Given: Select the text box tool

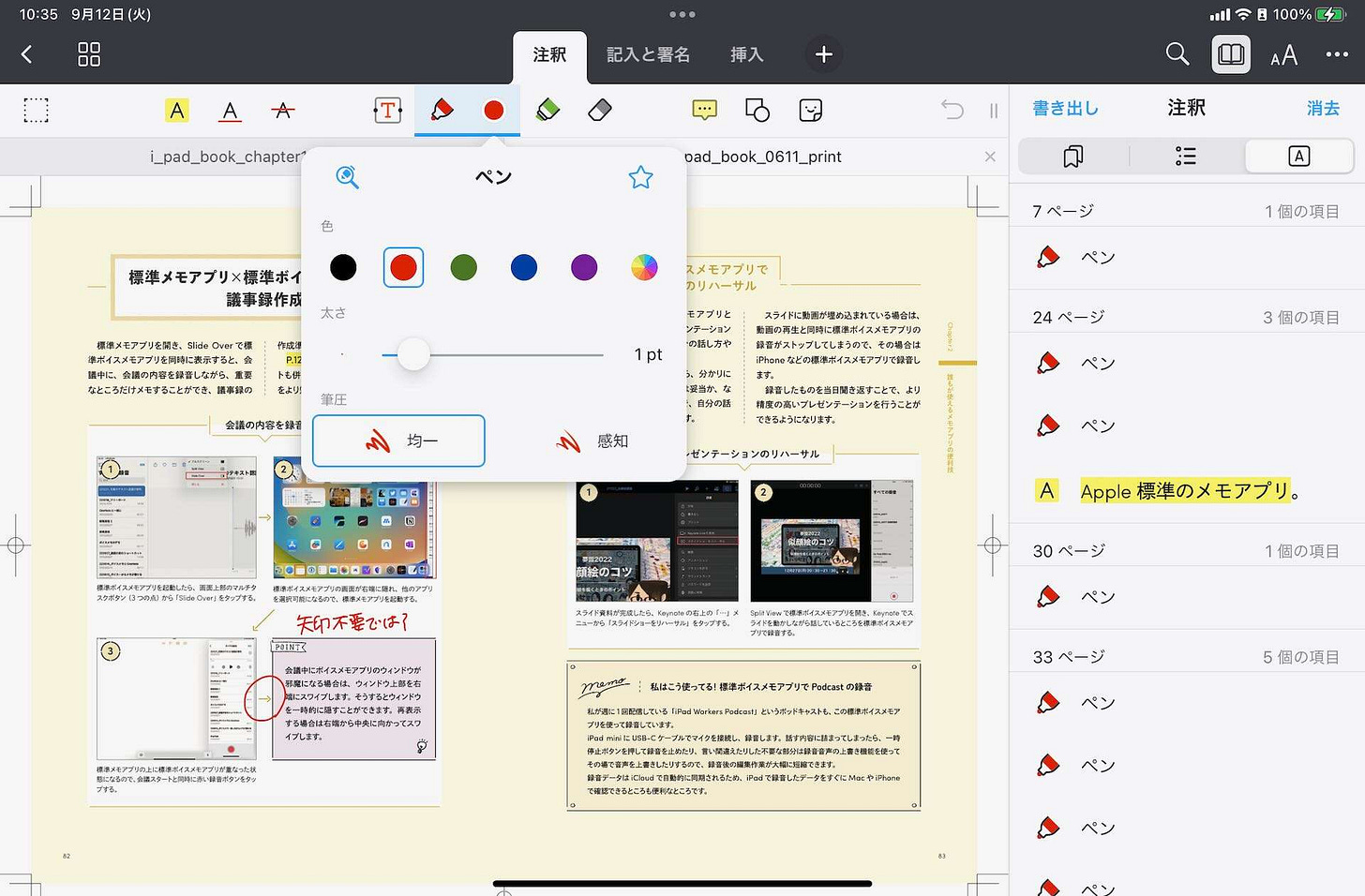Looking at the screenshot, I should point(387,110).
